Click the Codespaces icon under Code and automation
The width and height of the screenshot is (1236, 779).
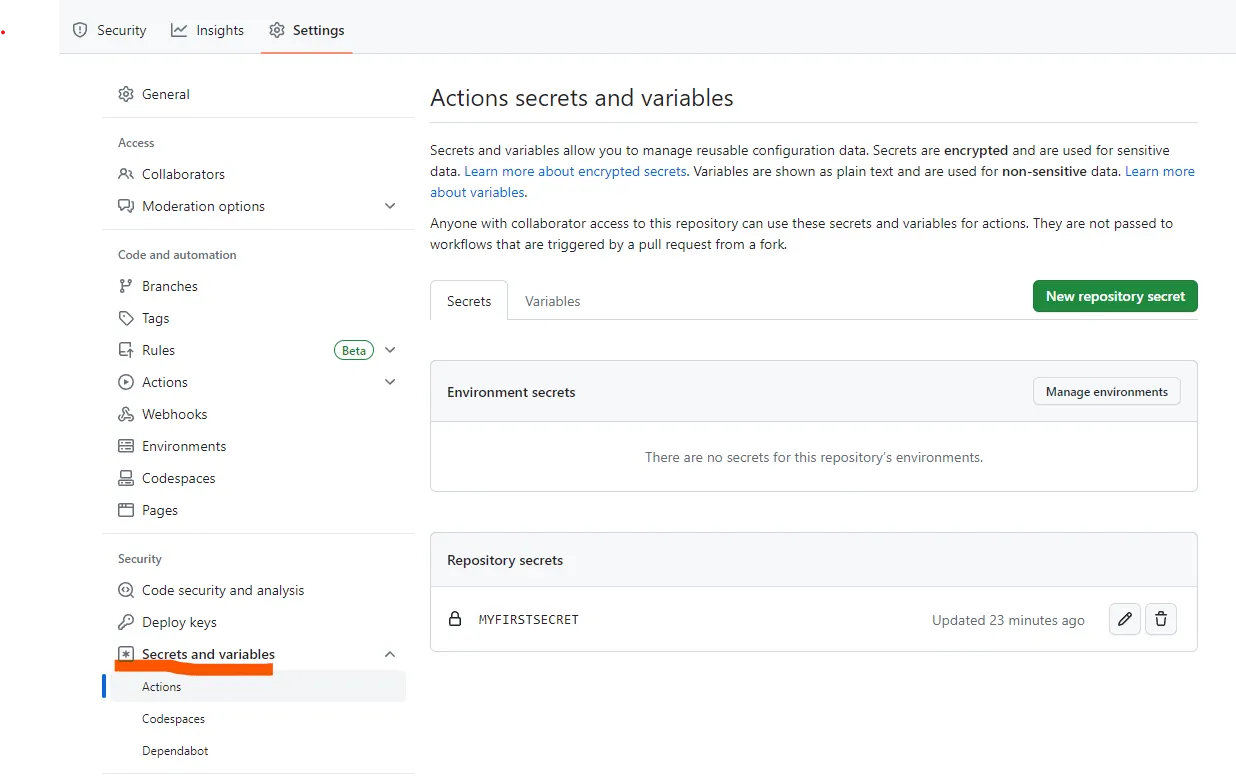[x=126, y=478]
